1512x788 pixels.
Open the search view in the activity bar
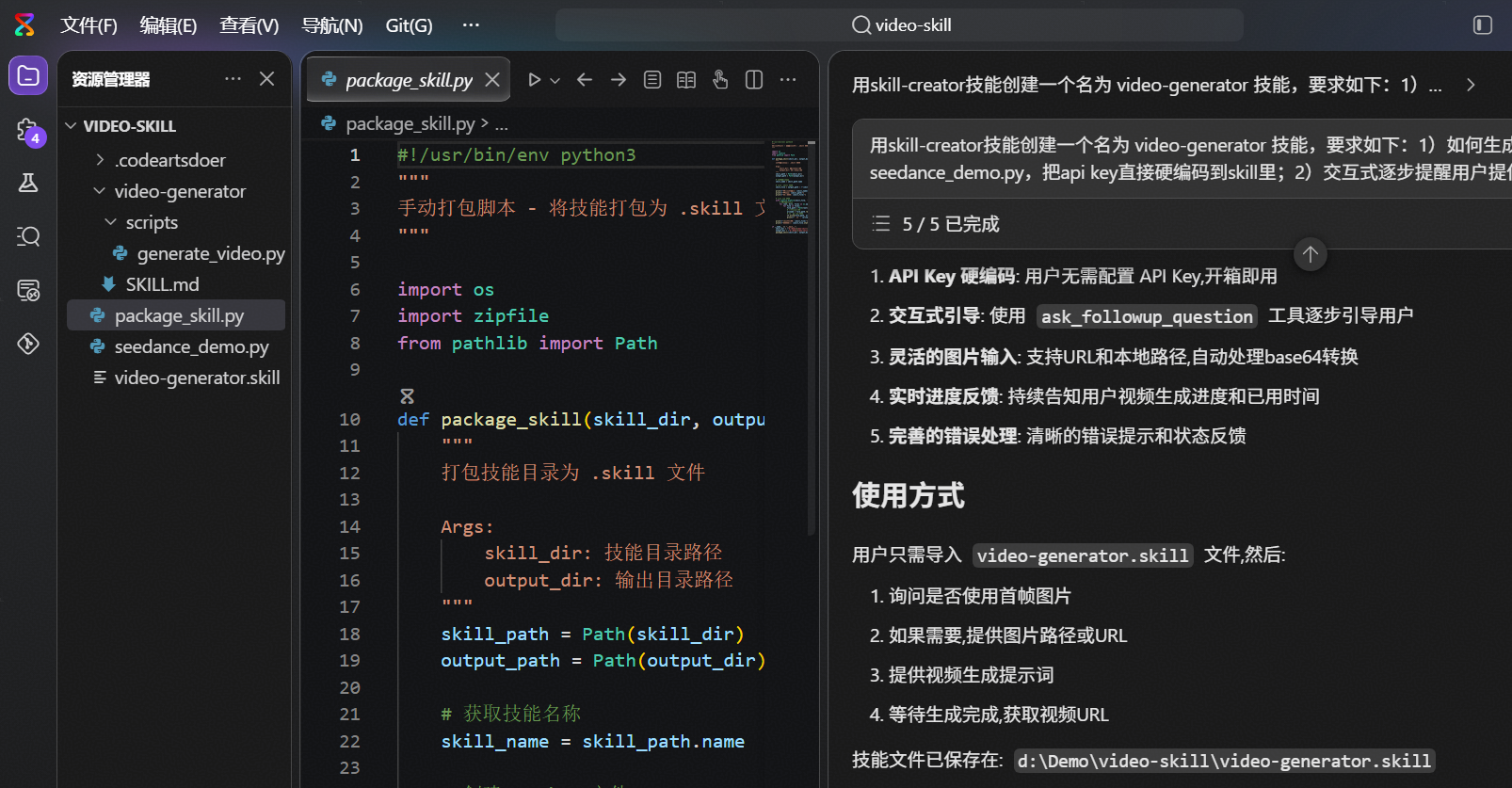(x=28, y=235)
